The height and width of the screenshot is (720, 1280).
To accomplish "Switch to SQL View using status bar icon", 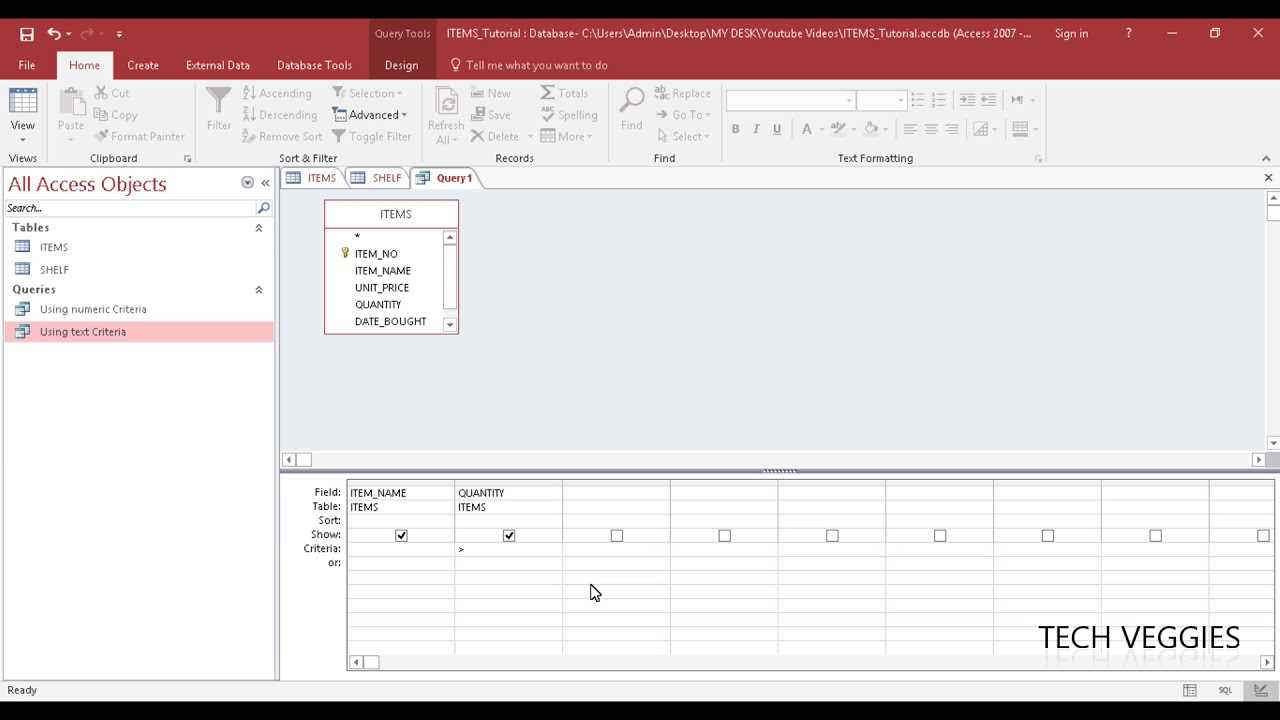I will pos(1225,690).
